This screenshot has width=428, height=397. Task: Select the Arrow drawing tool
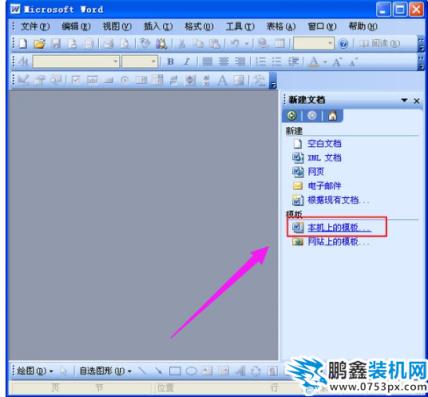point(158,371)
